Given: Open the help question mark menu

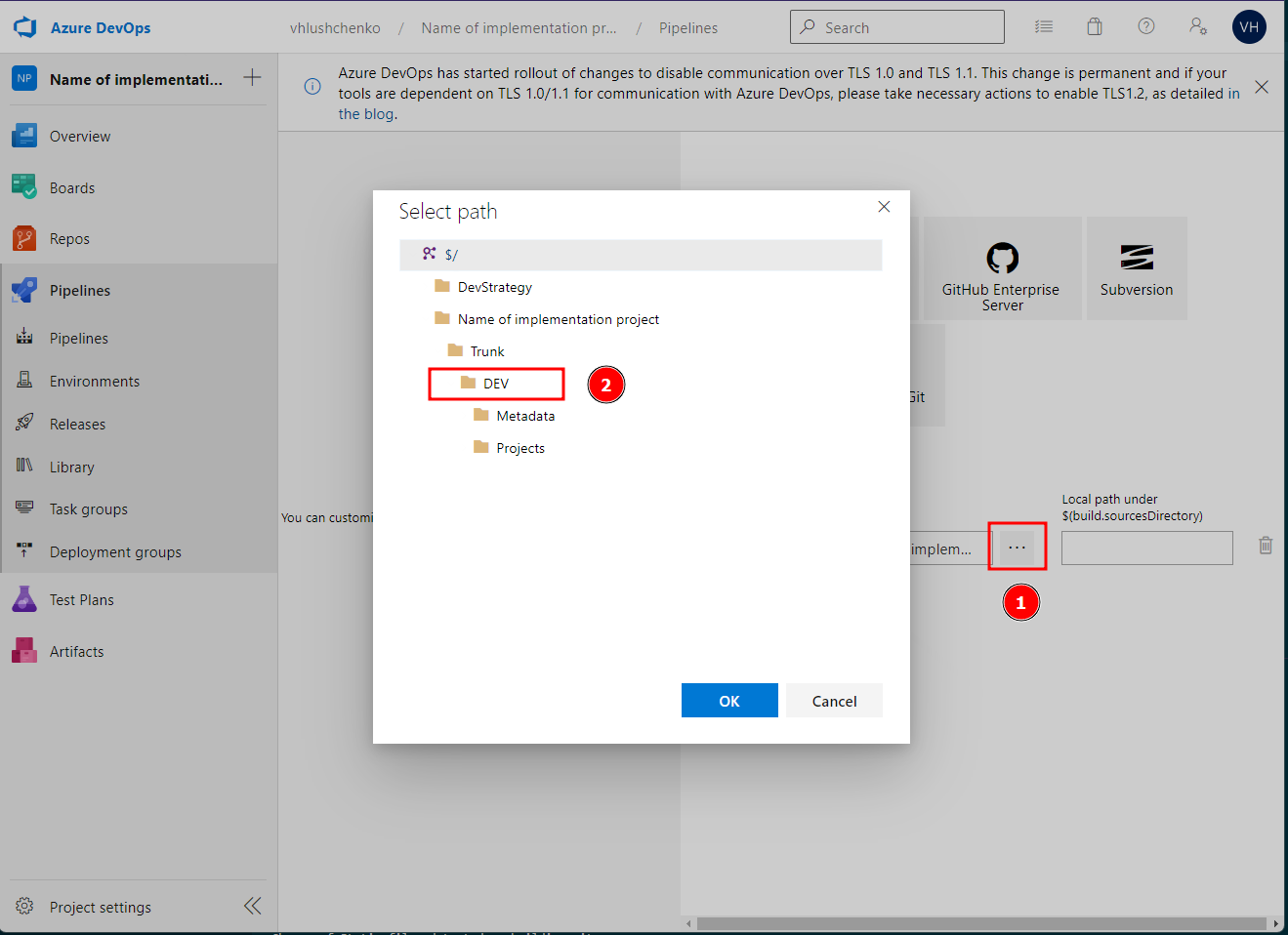Looking at the screenshot, I should (1145, 26).
